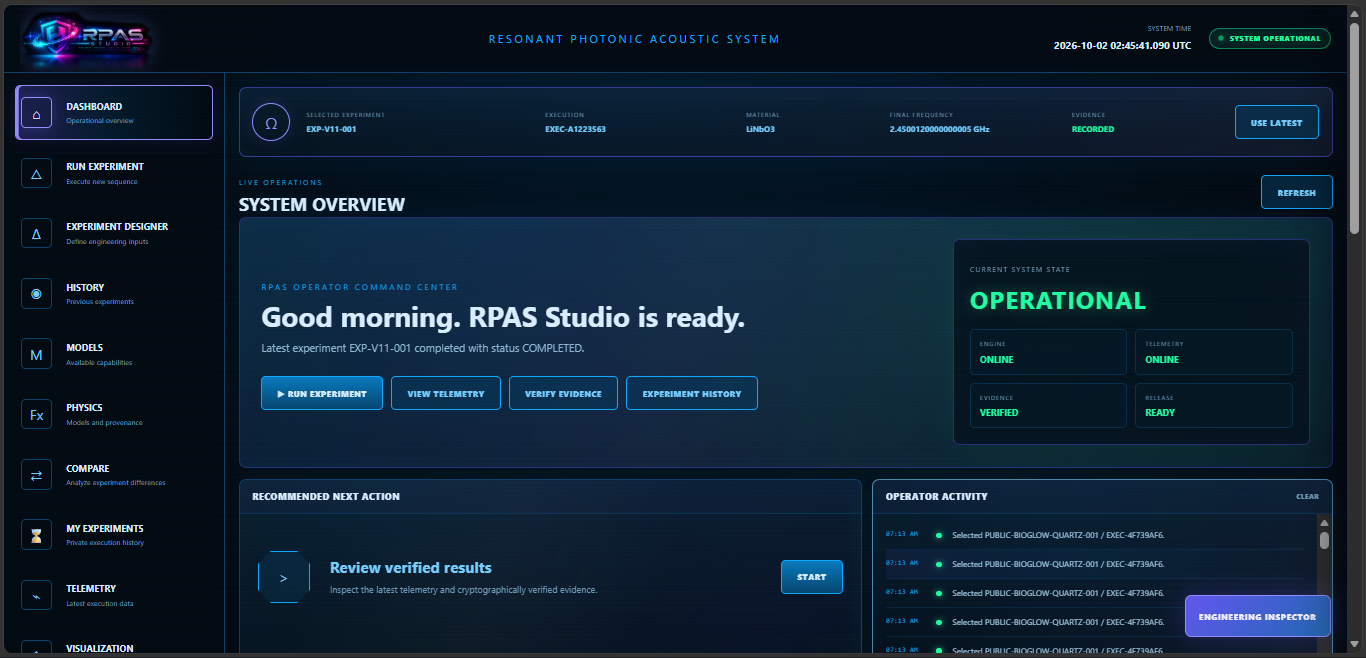Click the Telemetry bolt icon
Screen dimensions: 1366x658
pos(36,595)
